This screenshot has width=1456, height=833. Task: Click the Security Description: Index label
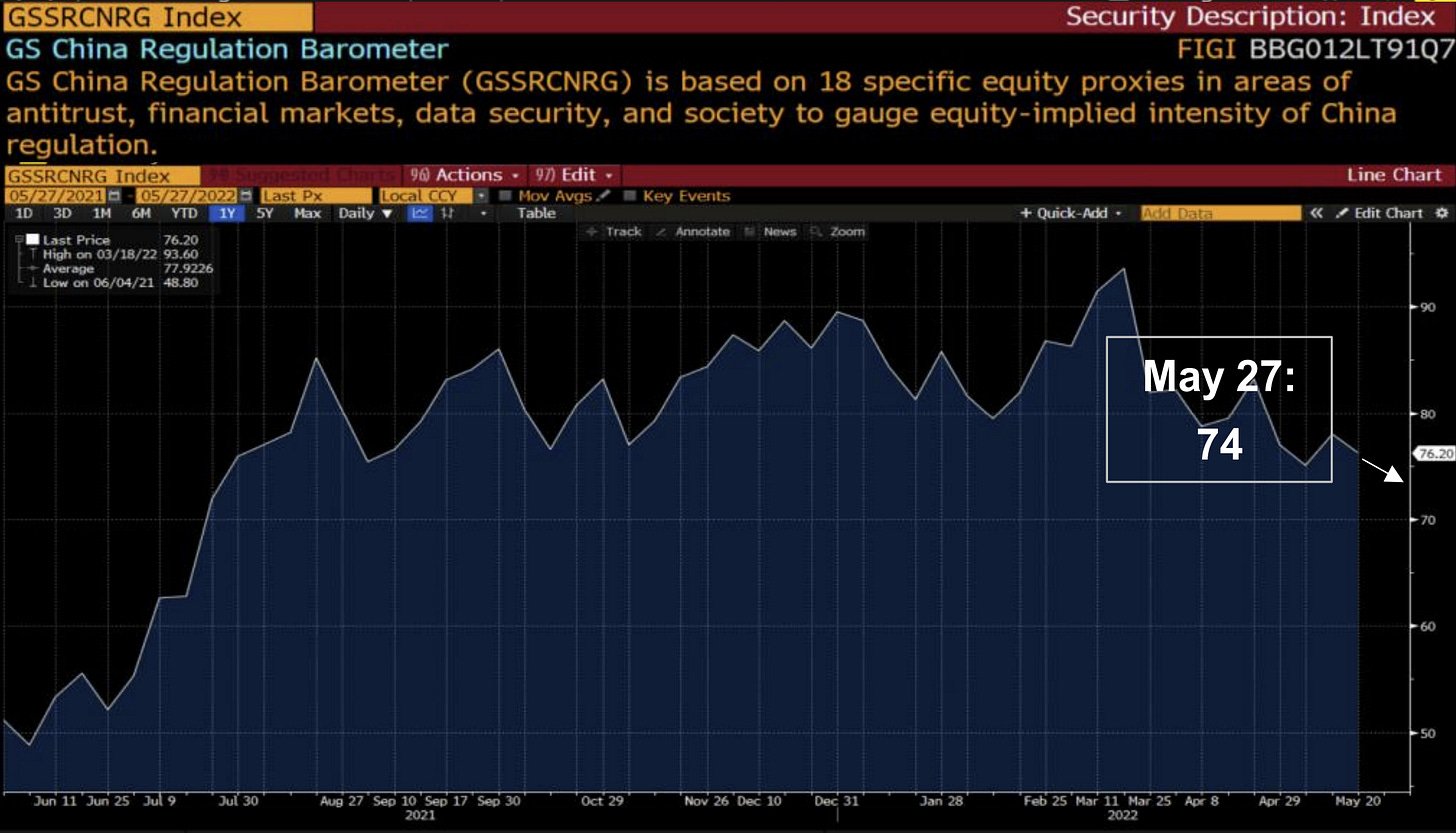point(1250,17)
